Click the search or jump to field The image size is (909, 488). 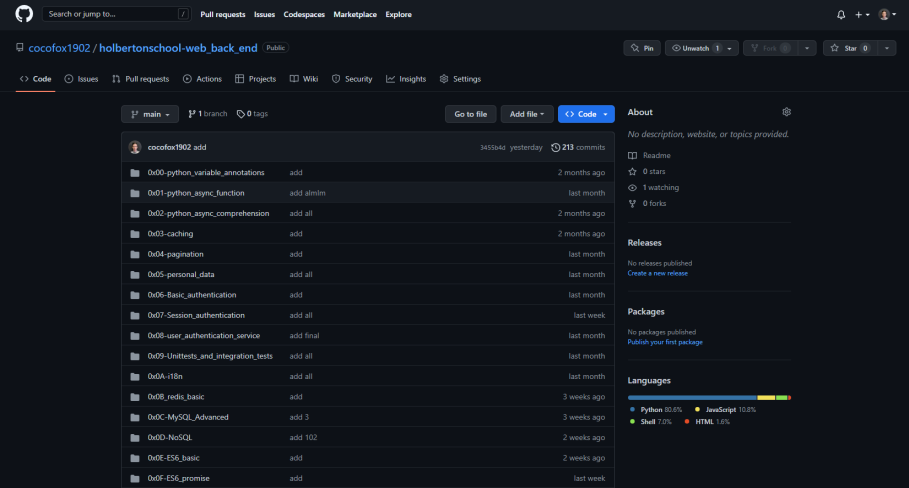[x=116, y=14]
